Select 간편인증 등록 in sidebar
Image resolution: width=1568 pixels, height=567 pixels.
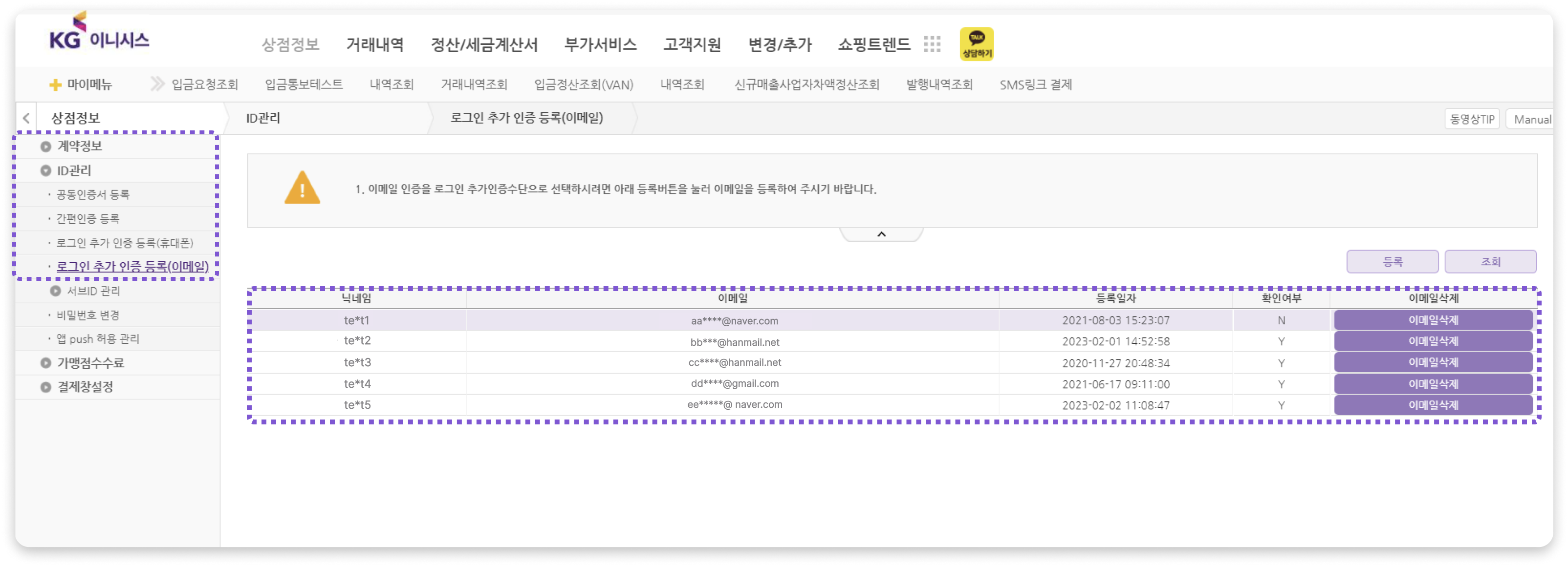click(87, 218)
